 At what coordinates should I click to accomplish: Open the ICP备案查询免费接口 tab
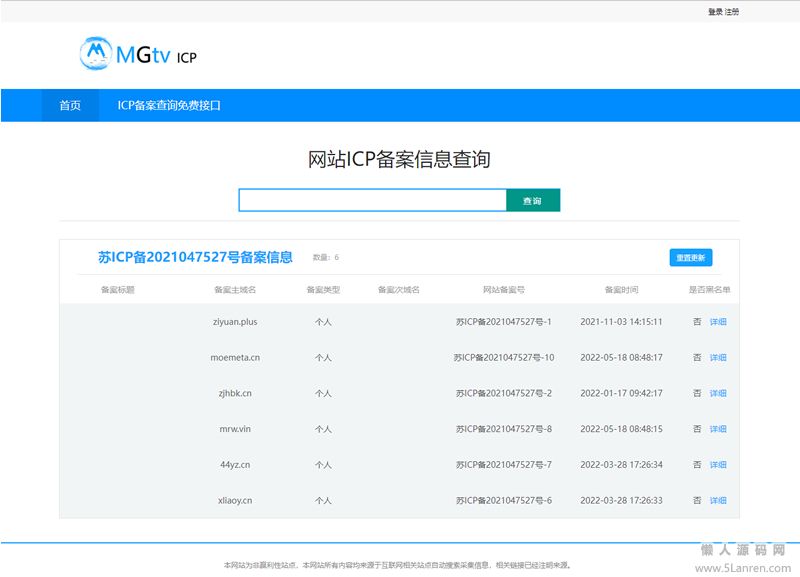point(169,105)
